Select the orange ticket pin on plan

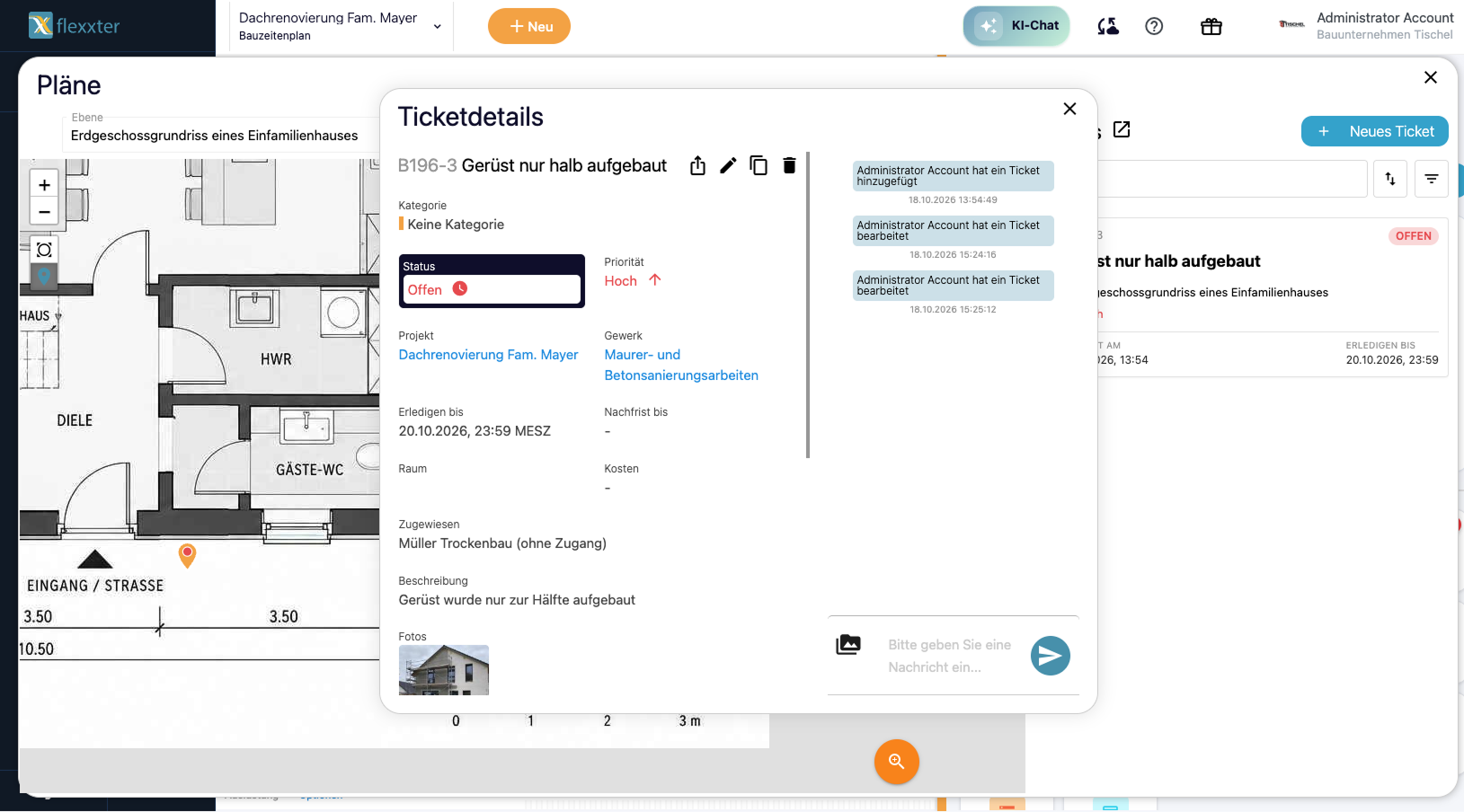coord(187,555)
